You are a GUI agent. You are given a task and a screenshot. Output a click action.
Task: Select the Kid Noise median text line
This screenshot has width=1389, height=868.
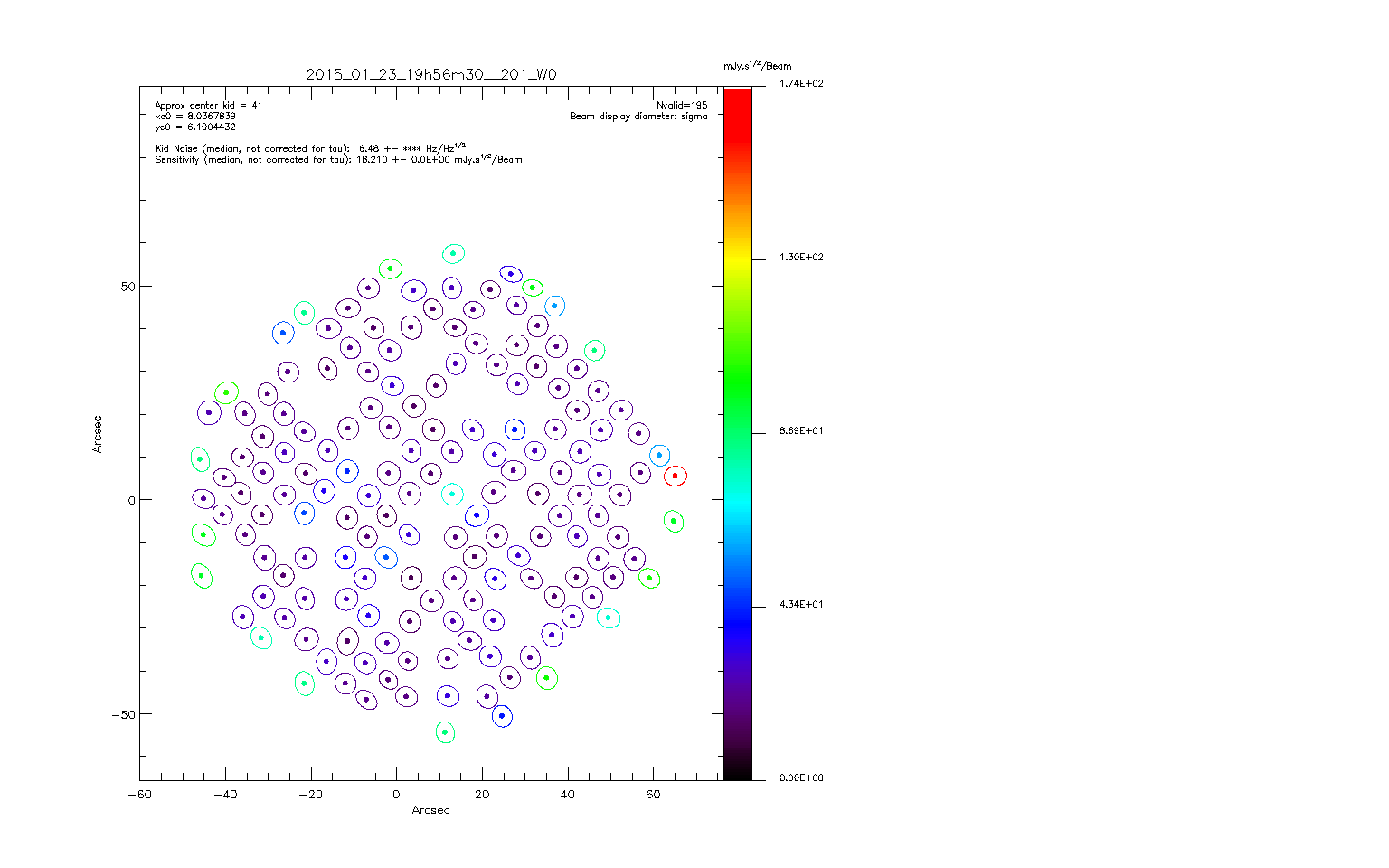coord(309,148)
